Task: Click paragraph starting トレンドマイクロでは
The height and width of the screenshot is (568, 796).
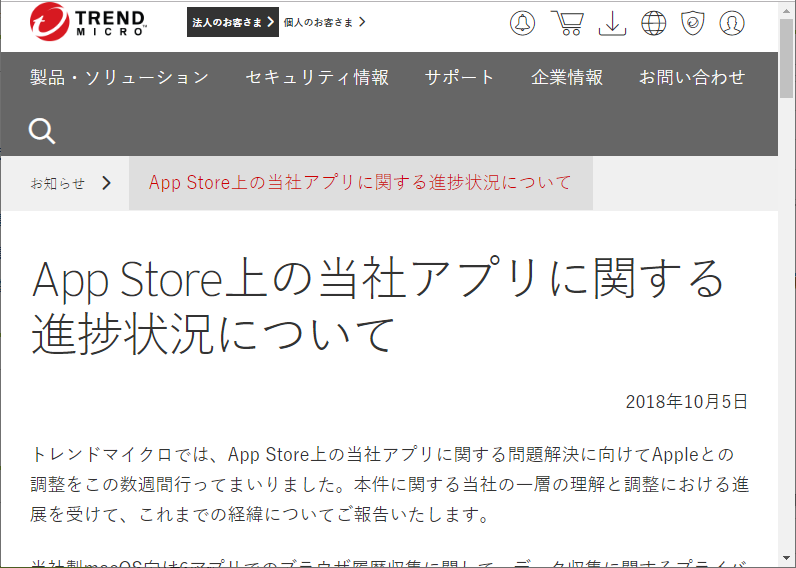Action: tap(389, 485)
